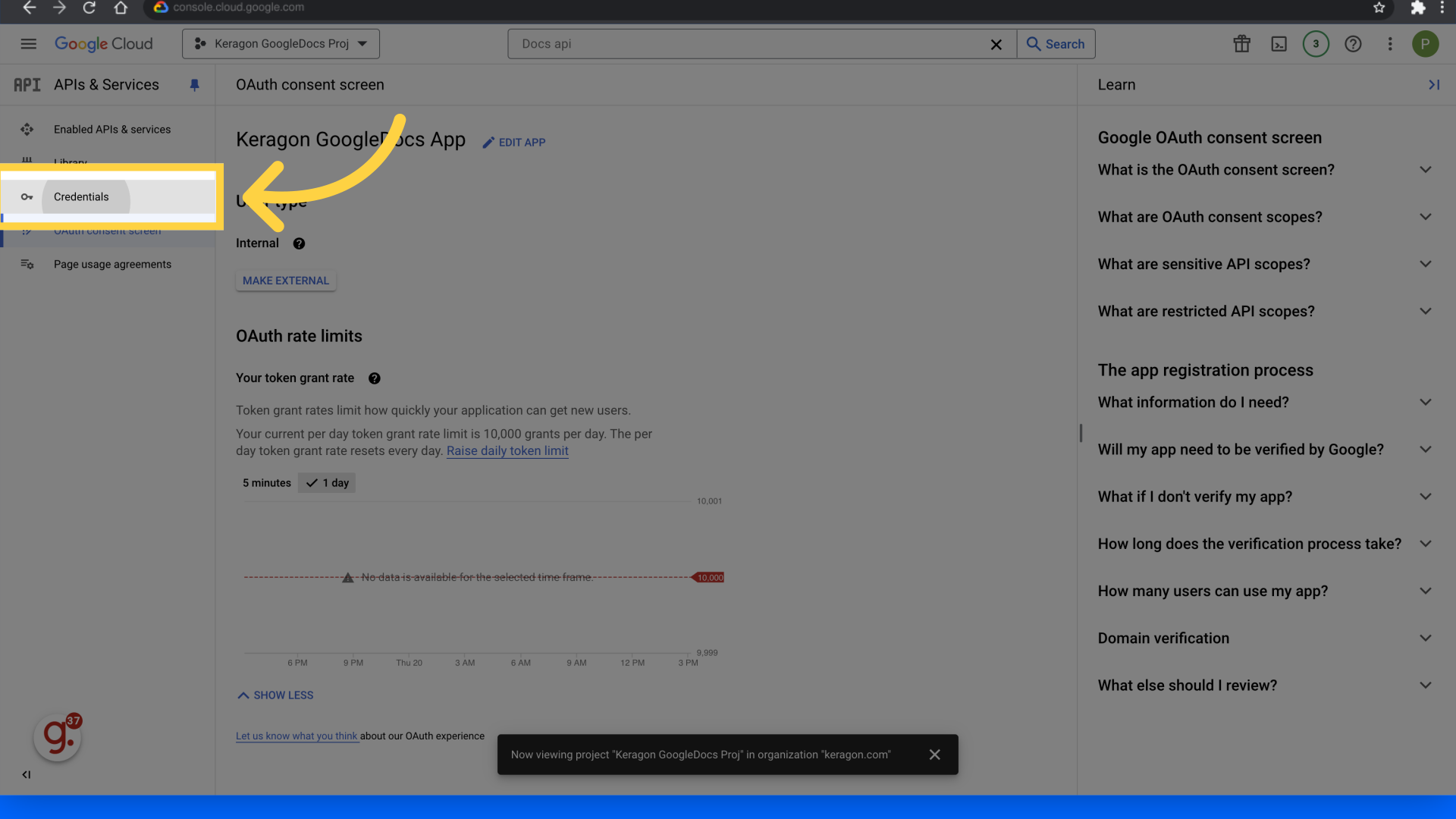This screenshot has height=819, width=1456.
Task: Click the Enabled APIs & services icon
Action: click(27, 130)
